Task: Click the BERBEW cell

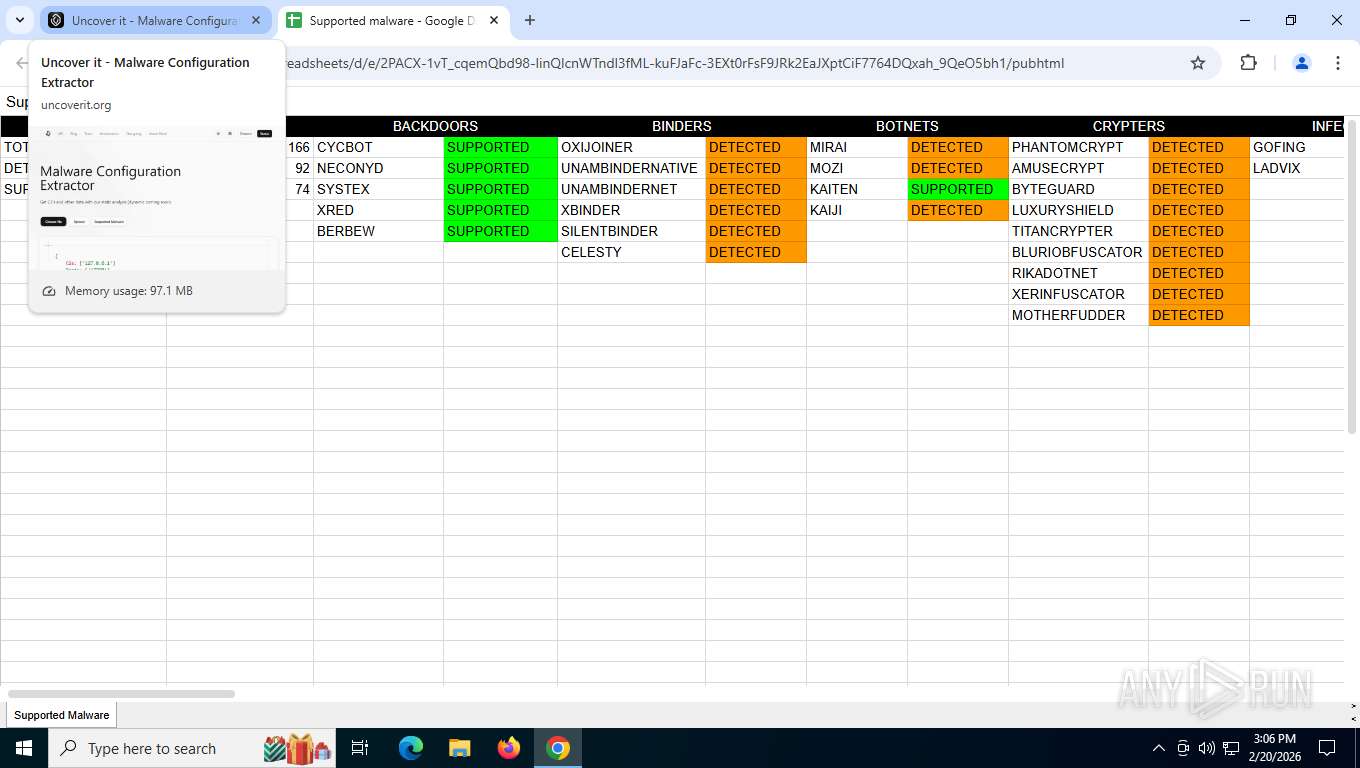Action: point(379,231)
